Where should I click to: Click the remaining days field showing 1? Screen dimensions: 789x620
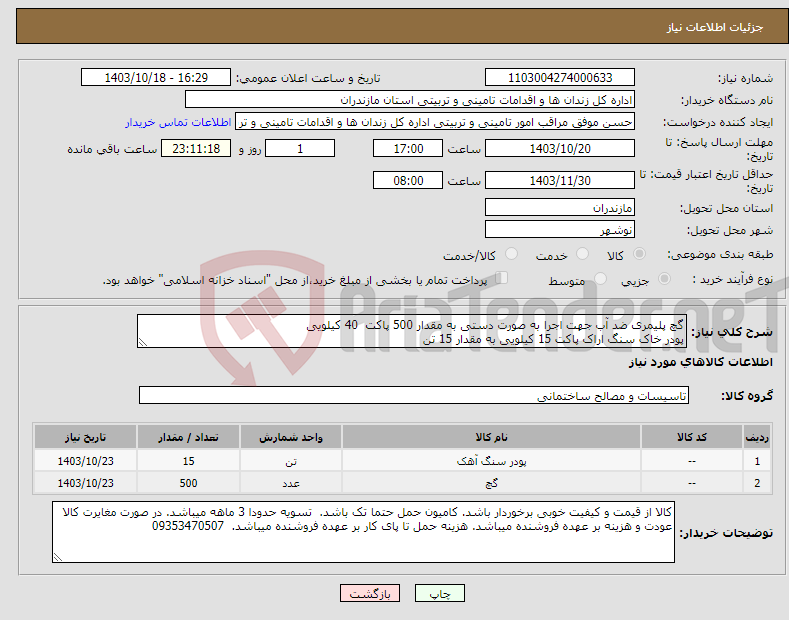coord(300,148)
